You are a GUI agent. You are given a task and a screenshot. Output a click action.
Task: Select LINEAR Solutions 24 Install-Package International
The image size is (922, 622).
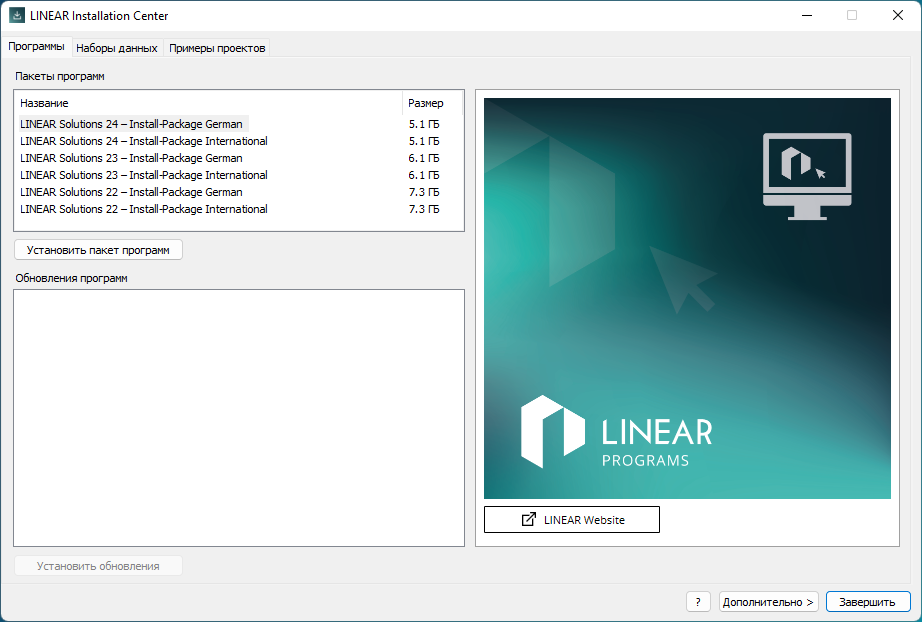click(143, 141)
